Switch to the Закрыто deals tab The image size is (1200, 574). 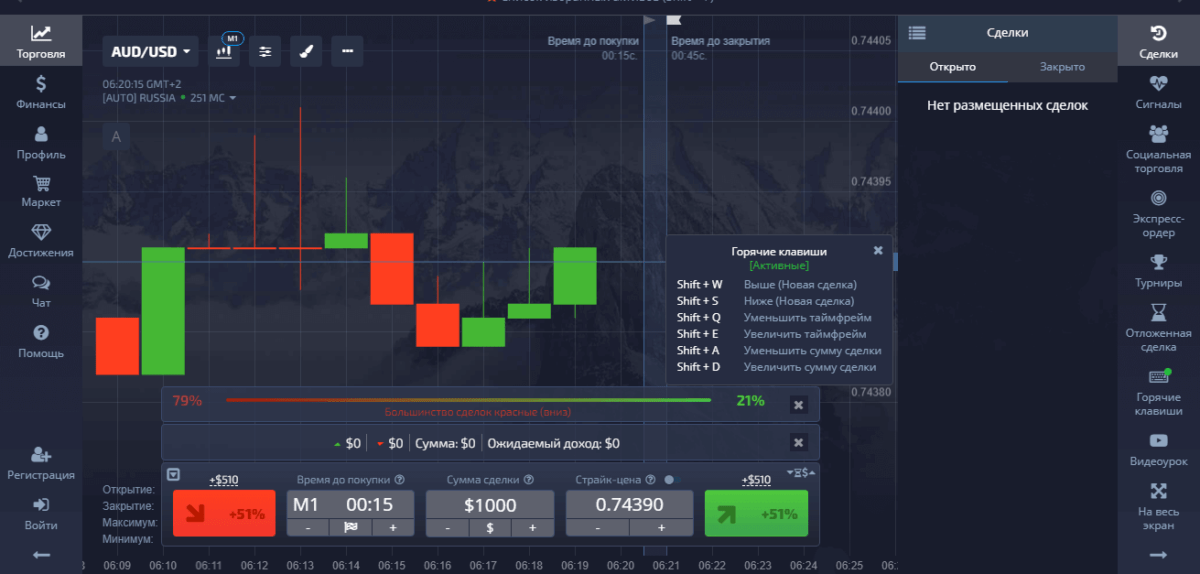[1062, 67]
